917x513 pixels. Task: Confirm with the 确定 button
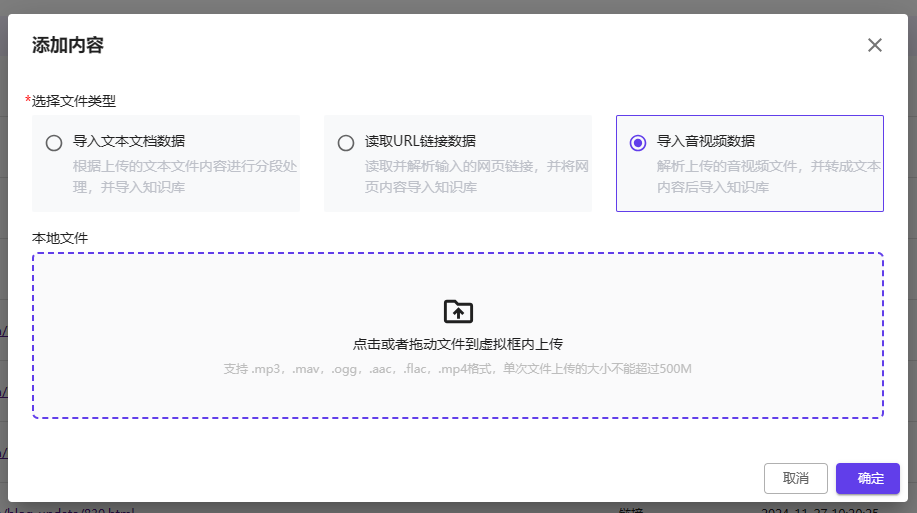[868, 478]
